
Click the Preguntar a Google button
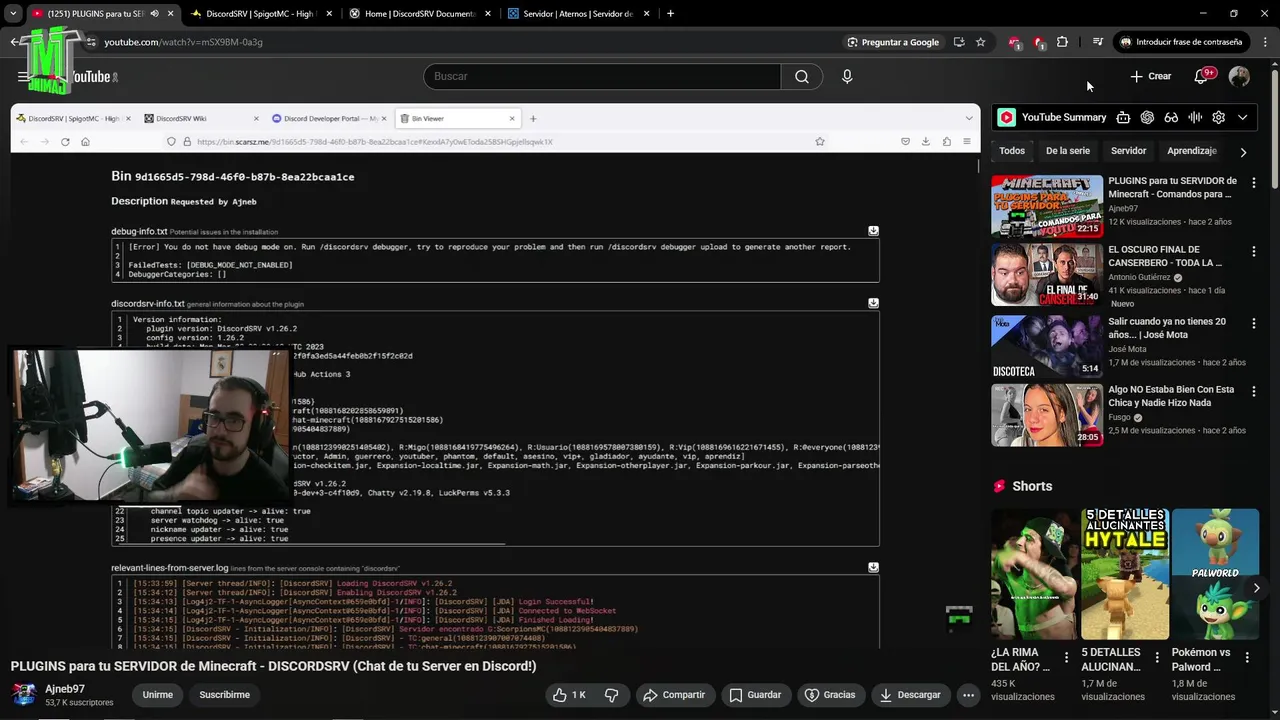[893, 42]
